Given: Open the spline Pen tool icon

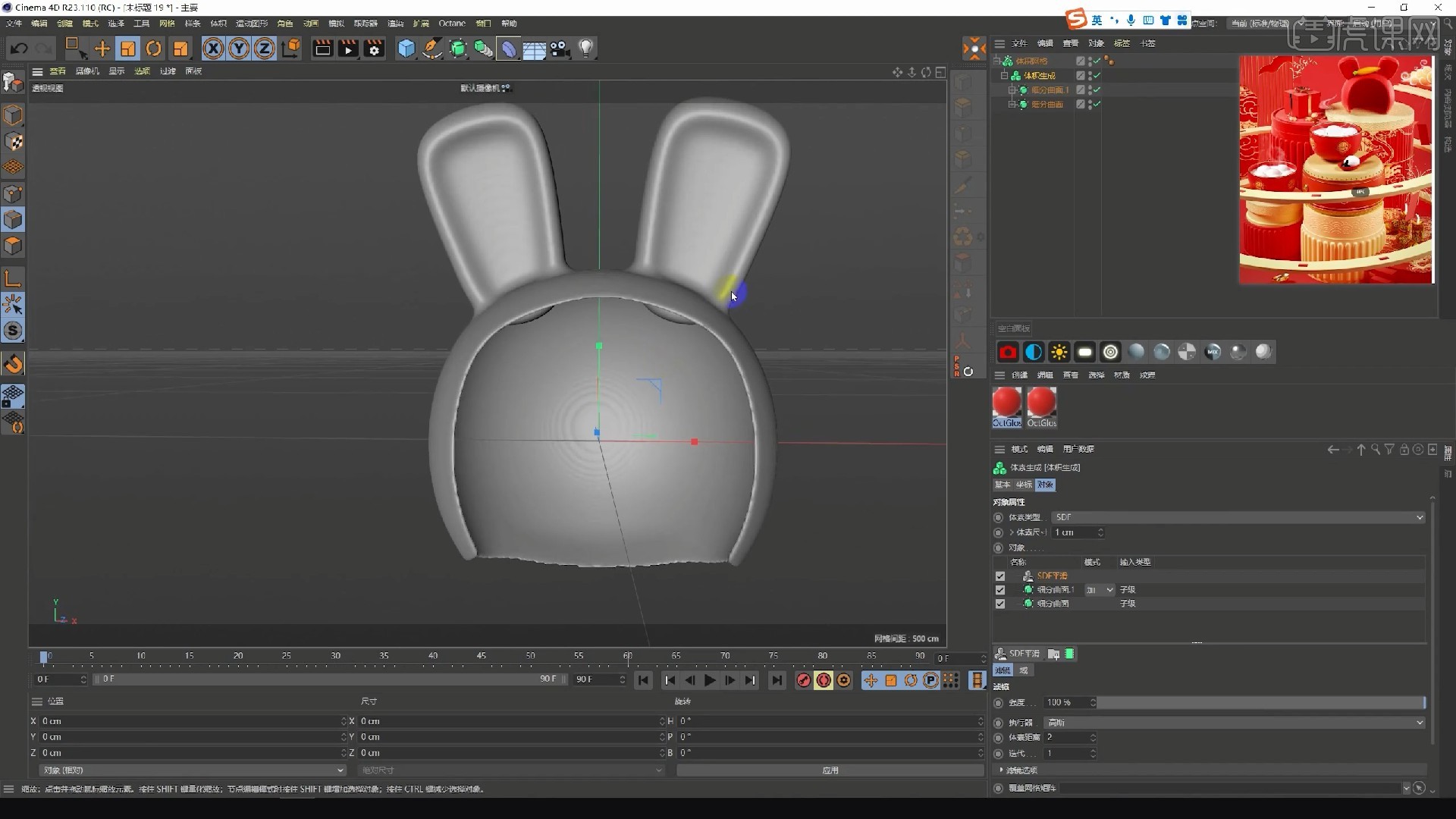Looking at the screenshot, I should pos(432,49).
